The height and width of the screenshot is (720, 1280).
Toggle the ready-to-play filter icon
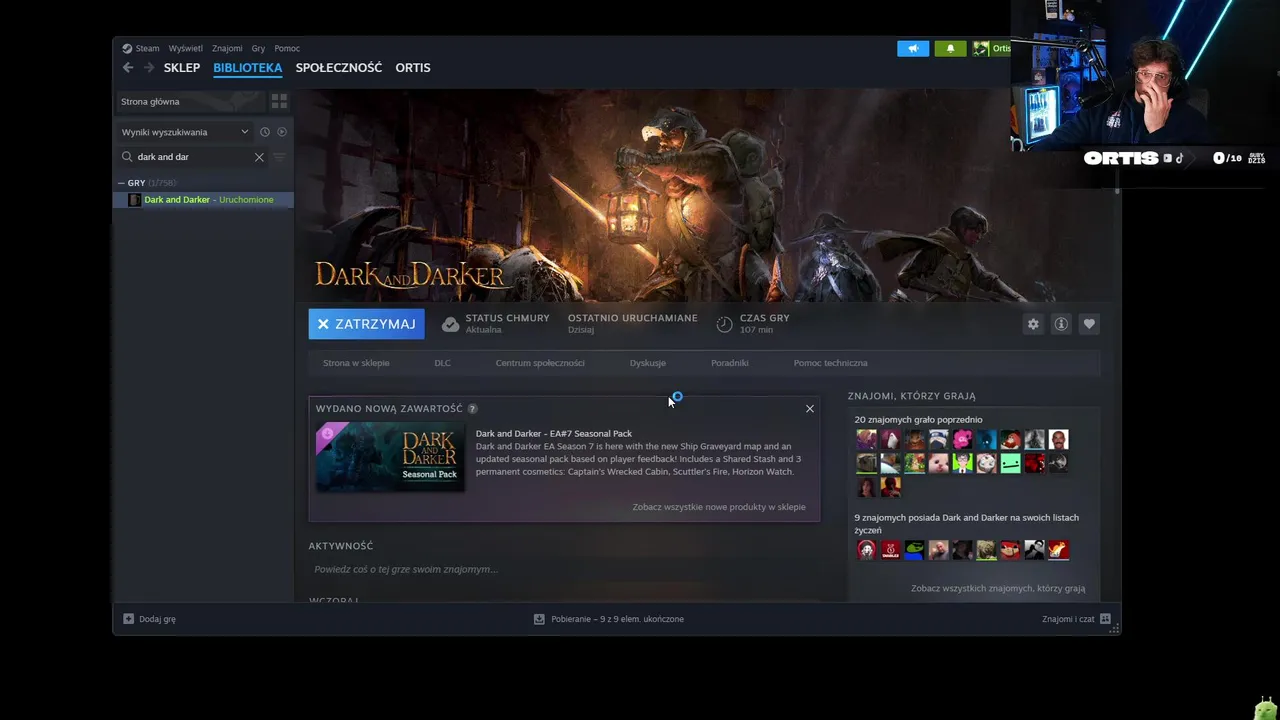click(282, 132)
